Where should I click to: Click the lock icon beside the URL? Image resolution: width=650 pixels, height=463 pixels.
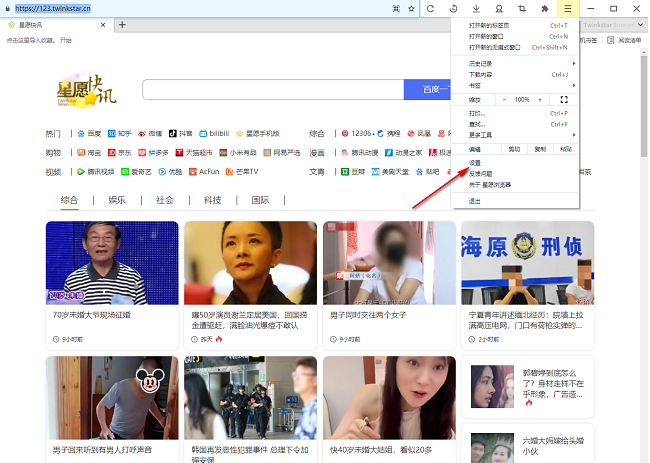click(x=7, y=8)
